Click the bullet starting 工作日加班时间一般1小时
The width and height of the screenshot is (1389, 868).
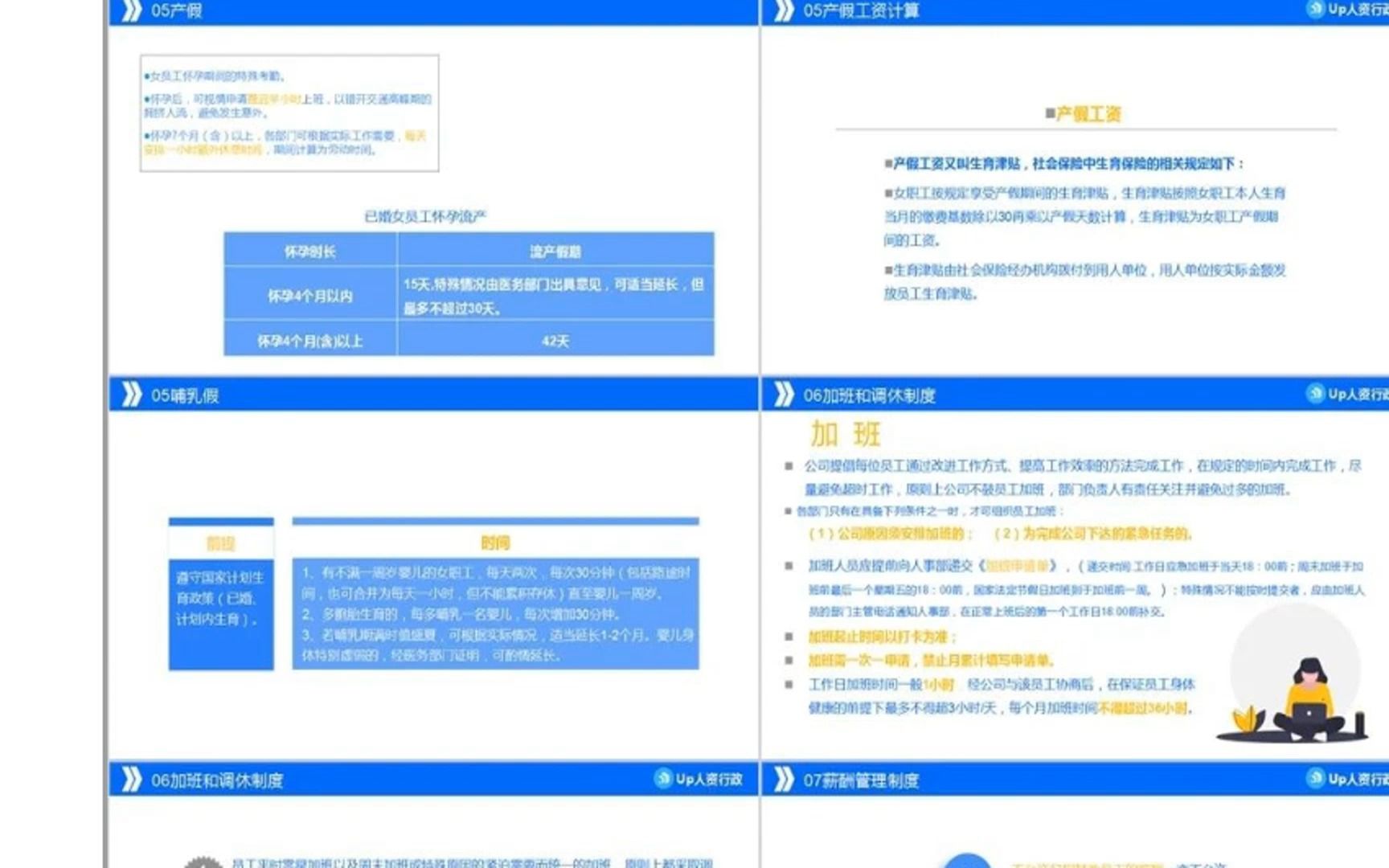click(x=1001, y=696)
